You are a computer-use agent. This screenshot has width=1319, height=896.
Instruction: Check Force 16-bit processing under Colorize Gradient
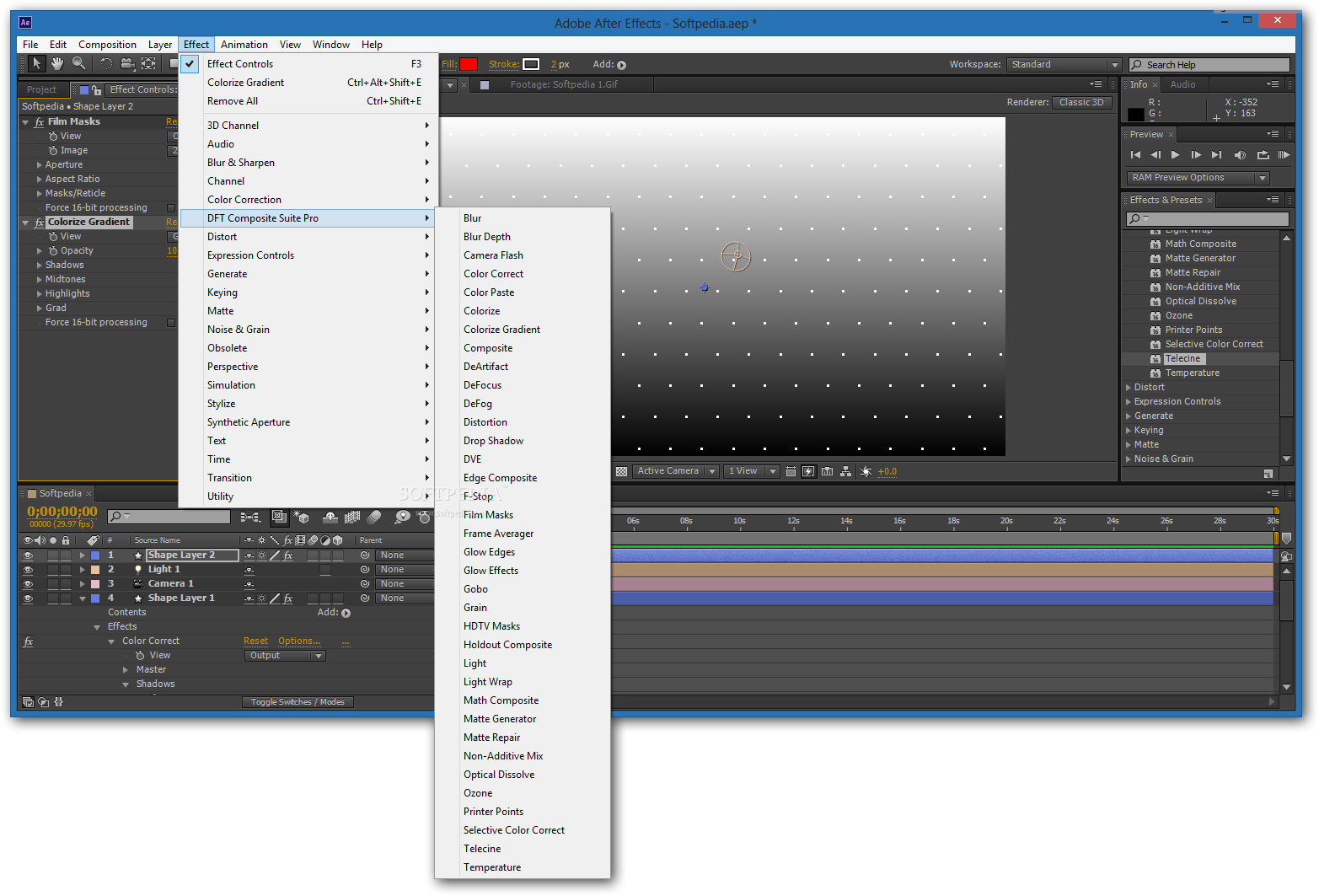(x=171, y=323)
